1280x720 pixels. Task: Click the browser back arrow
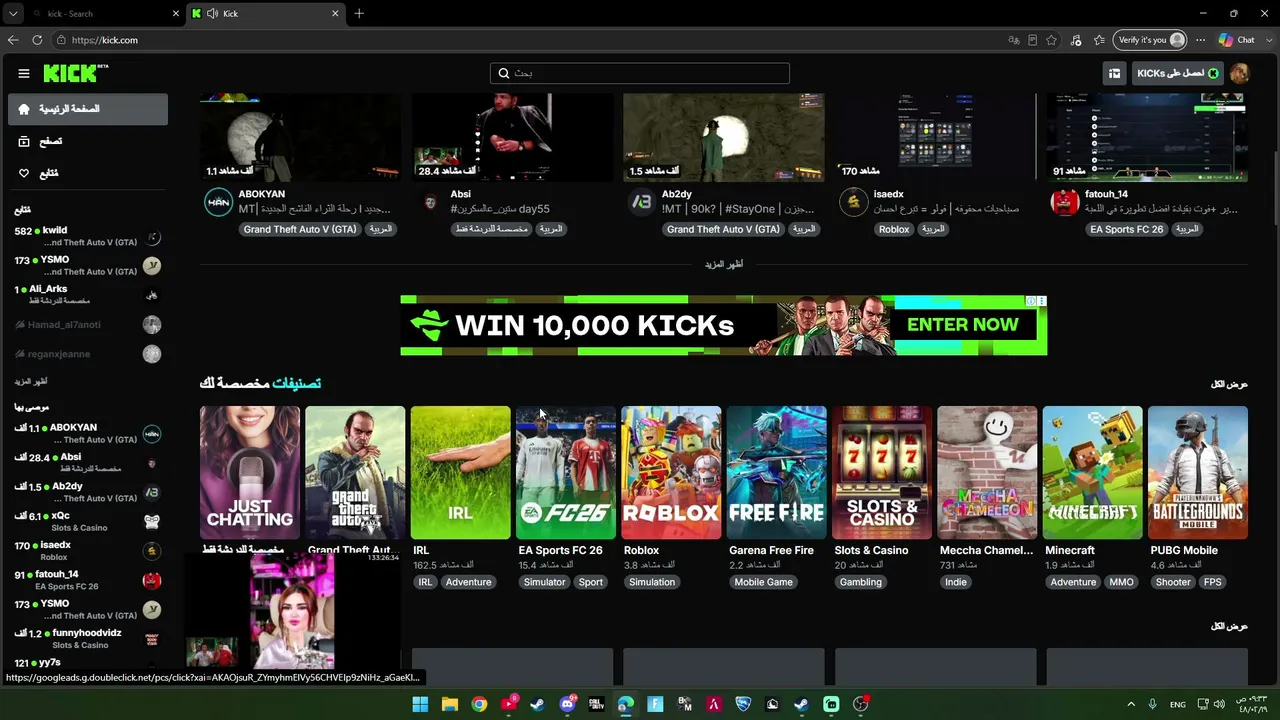tap(13, 40)
